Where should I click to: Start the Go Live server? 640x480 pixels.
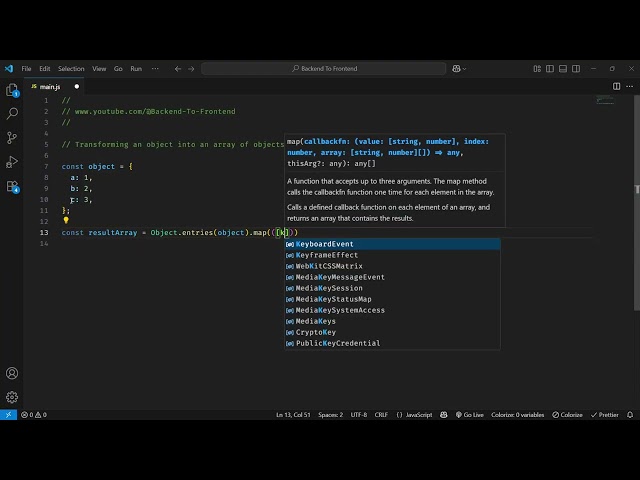(469, 415)
